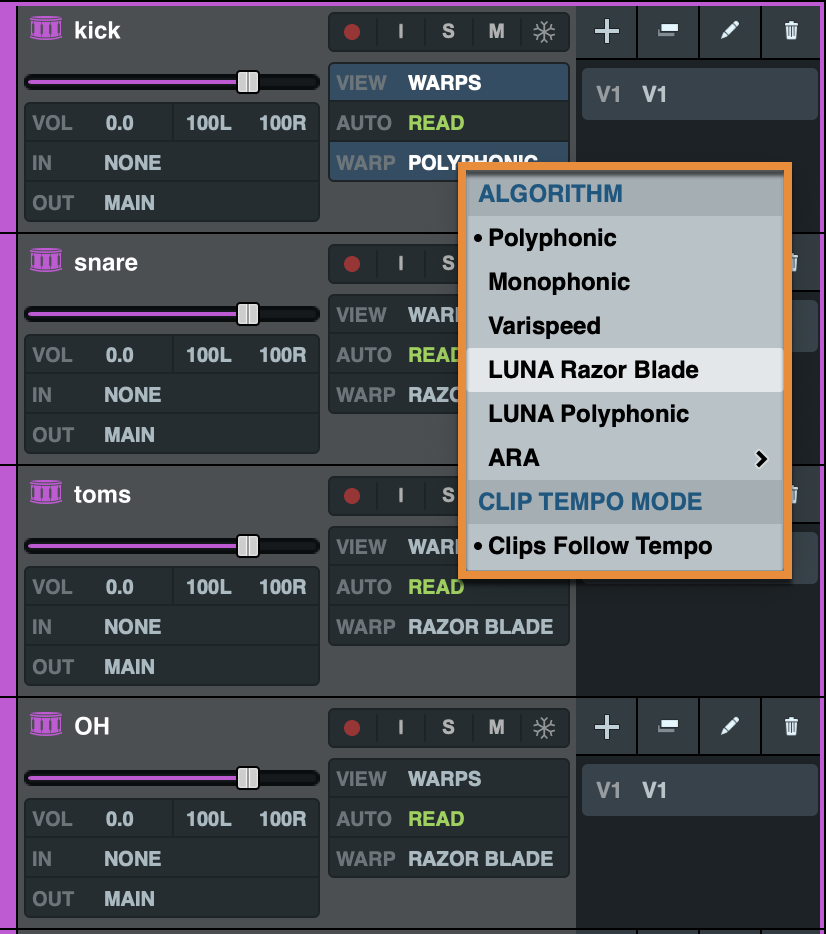The width and height of the screenshot is (826, 934).
Task: Click the trash icon on OH track
Action: click(791, 727)
